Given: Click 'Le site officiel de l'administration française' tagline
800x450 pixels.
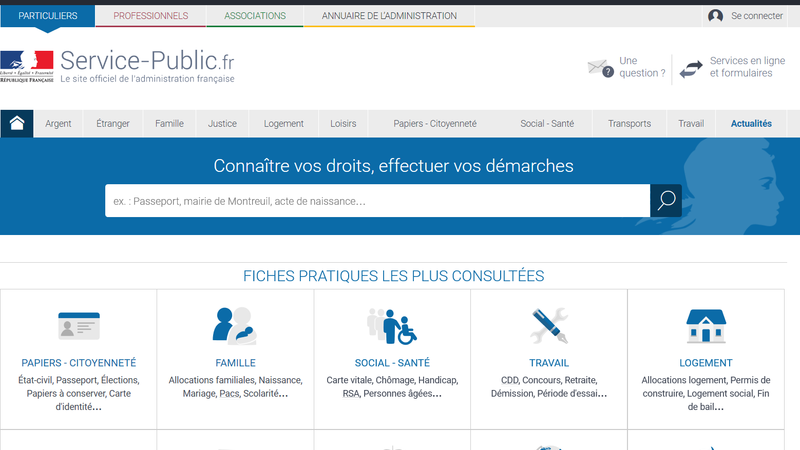Looking at the screenshot, I should pyautogui.click(x=147, y=79).
